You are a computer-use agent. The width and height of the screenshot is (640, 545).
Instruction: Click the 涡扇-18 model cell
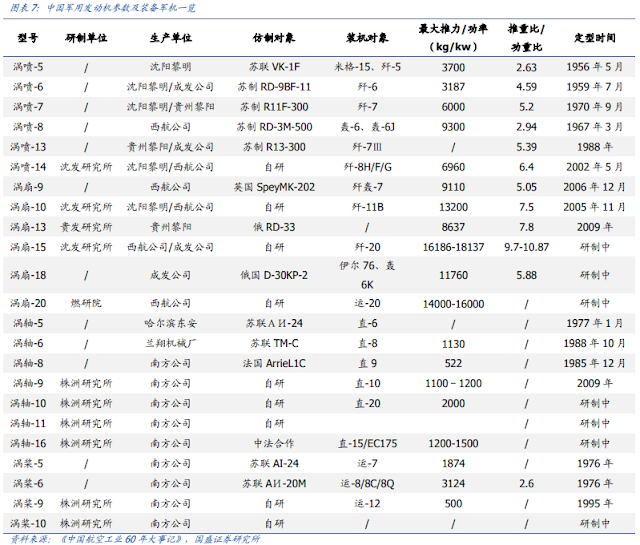28,275
